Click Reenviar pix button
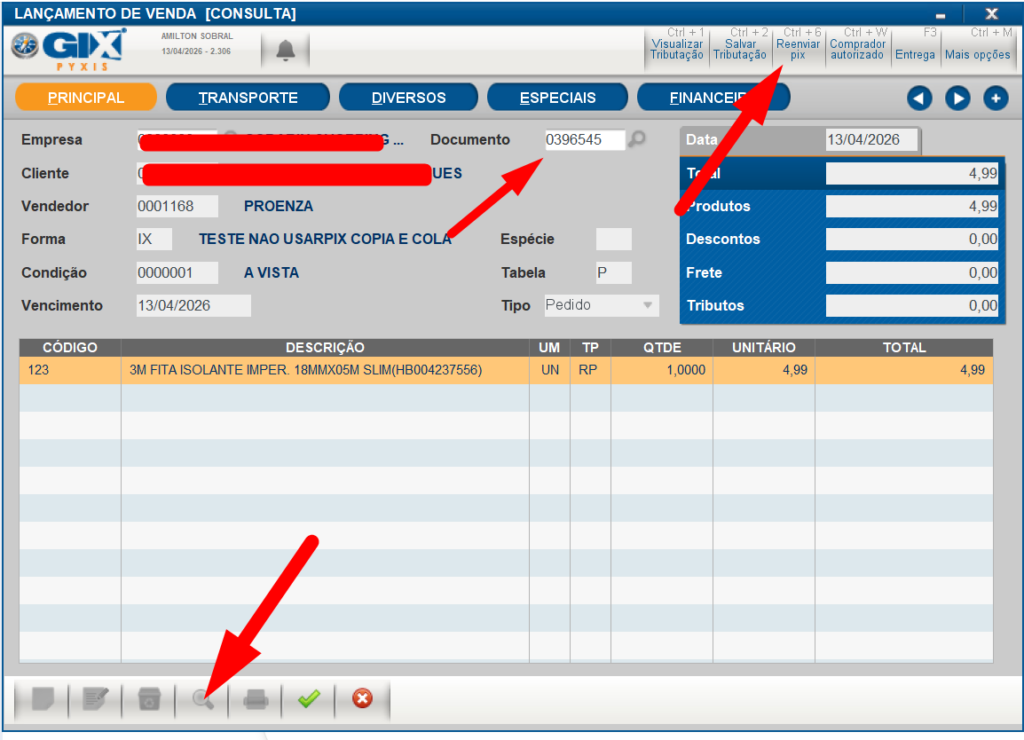Screen dimensions: 1024x740 pos(798,48)
